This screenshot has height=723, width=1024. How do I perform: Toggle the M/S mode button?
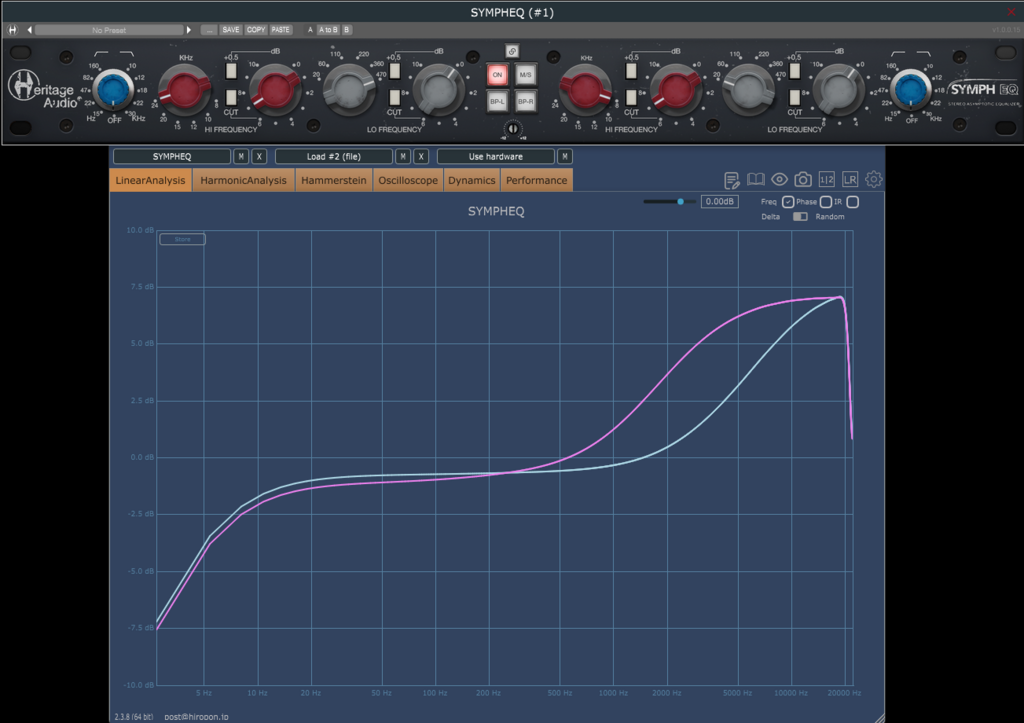coord(526,74)
